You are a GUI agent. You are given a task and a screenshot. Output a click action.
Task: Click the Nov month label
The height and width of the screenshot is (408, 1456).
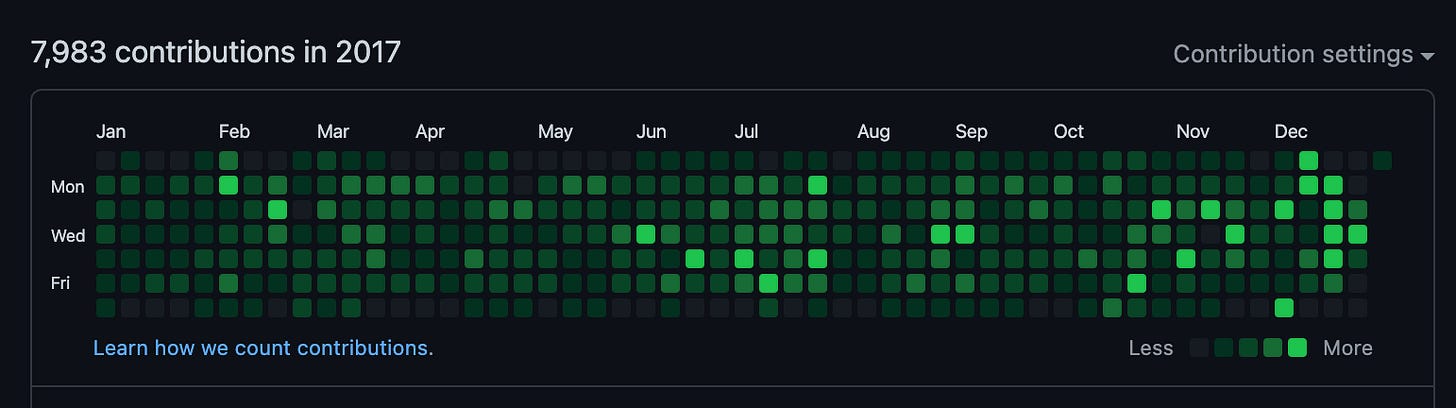click(x=1193, y=132)
